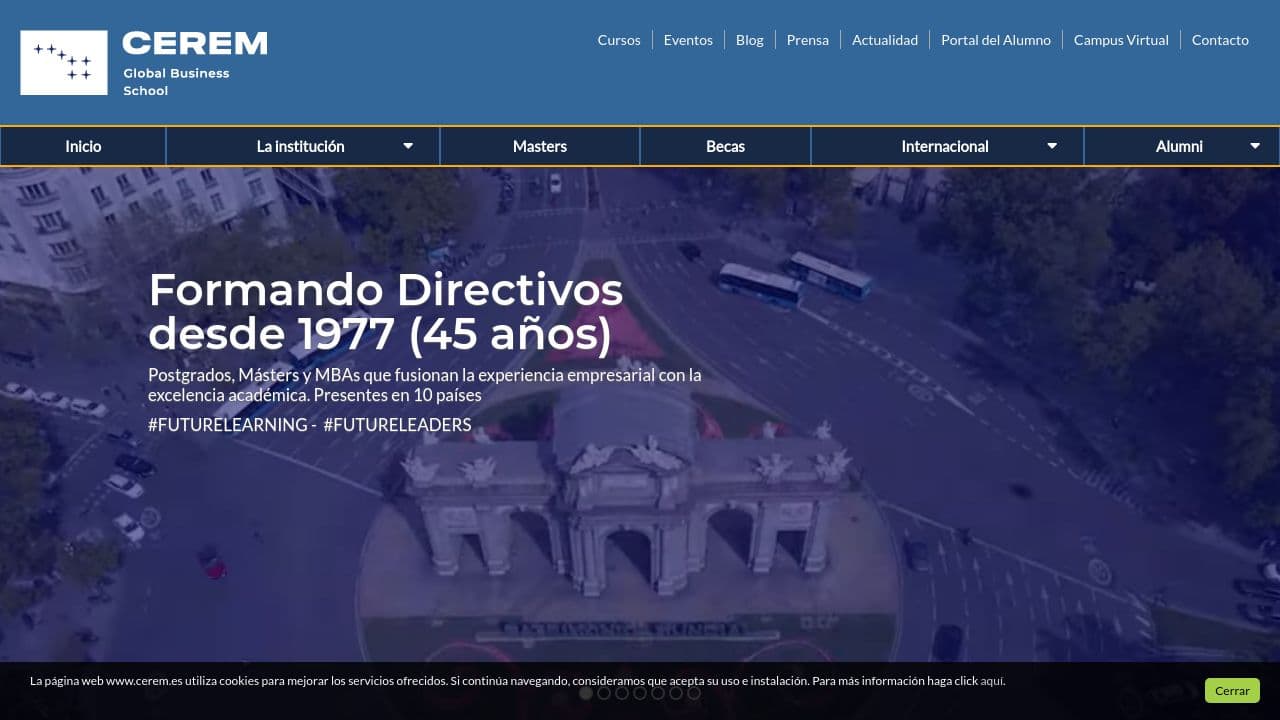1280x720 pixels.
Task: Expand La institución dropdown arrow
Action: click(408, 146)
